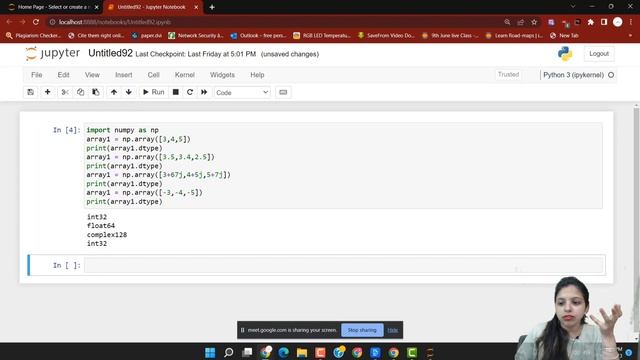
Task: Rename the notebook by clicking Untitled92
Action: 110,53
